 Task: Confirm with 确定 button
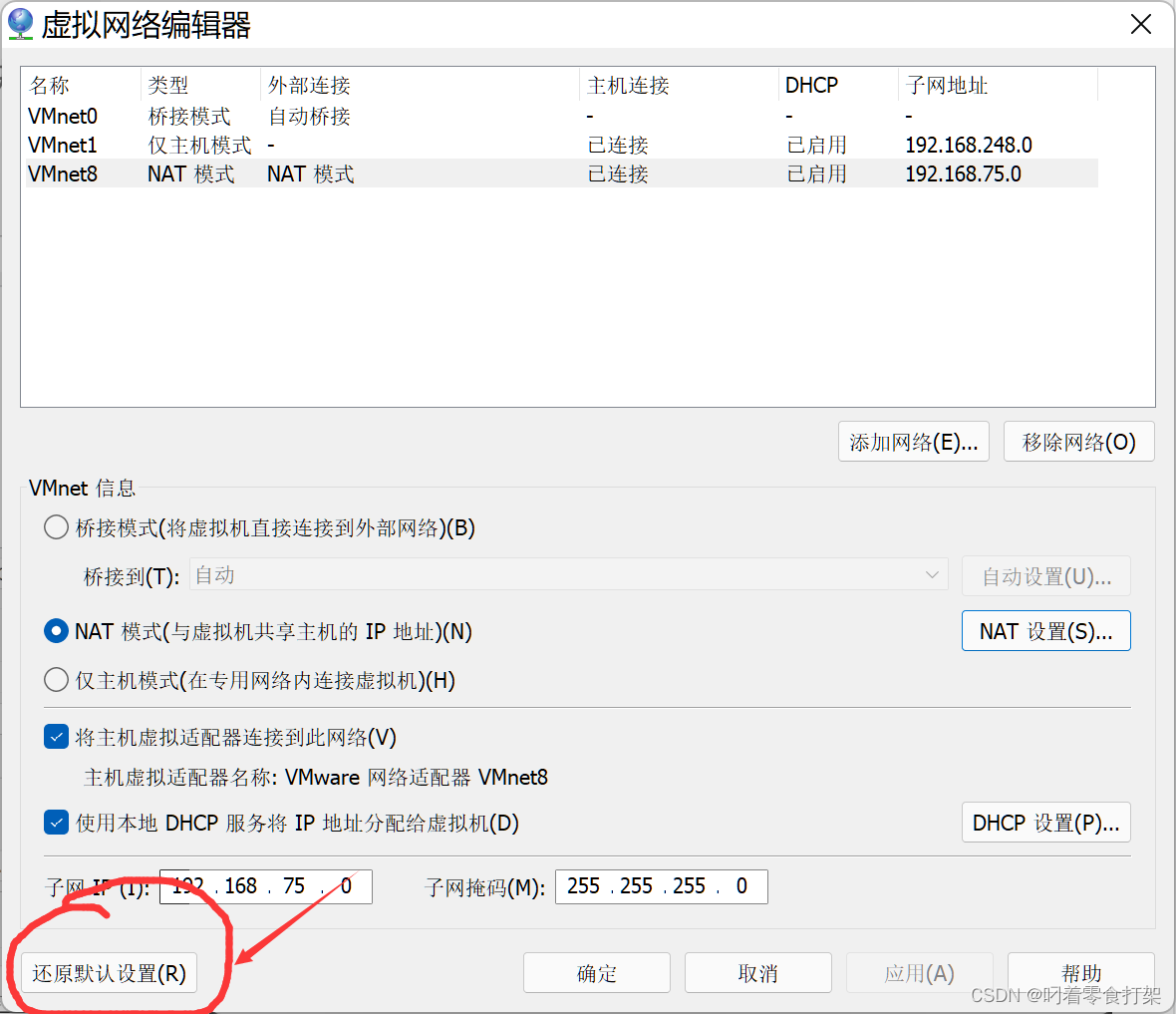(x=596, y=973)
